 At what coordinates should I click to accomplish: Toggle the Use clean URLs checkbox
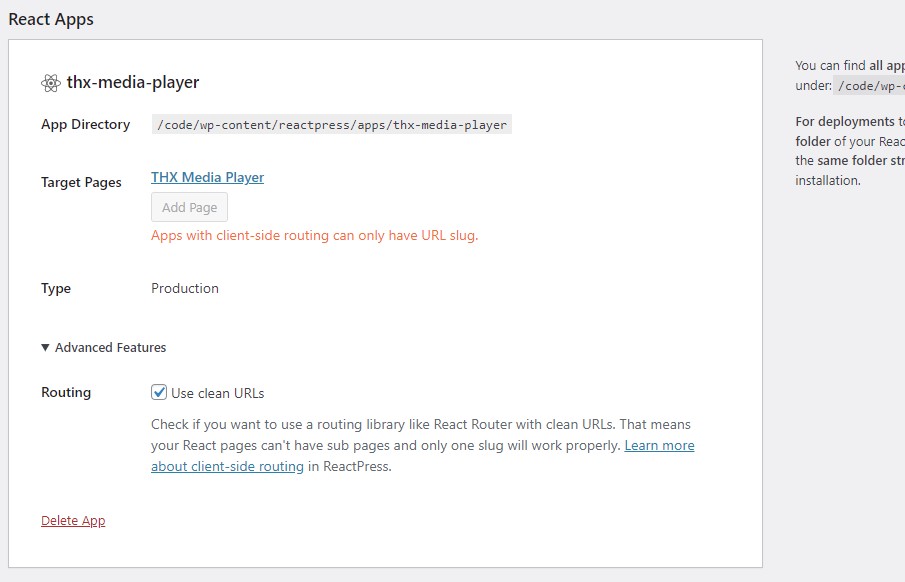(159, 393)
